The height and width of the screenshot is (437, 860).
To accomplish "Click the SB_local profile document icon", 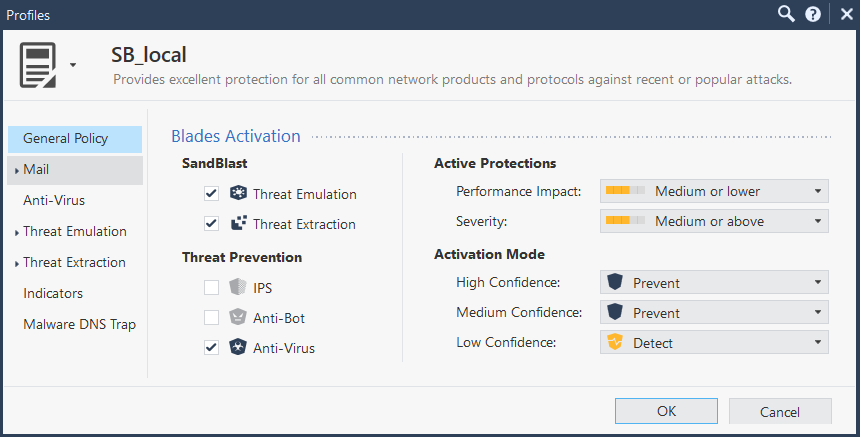I will pos(38,65).
